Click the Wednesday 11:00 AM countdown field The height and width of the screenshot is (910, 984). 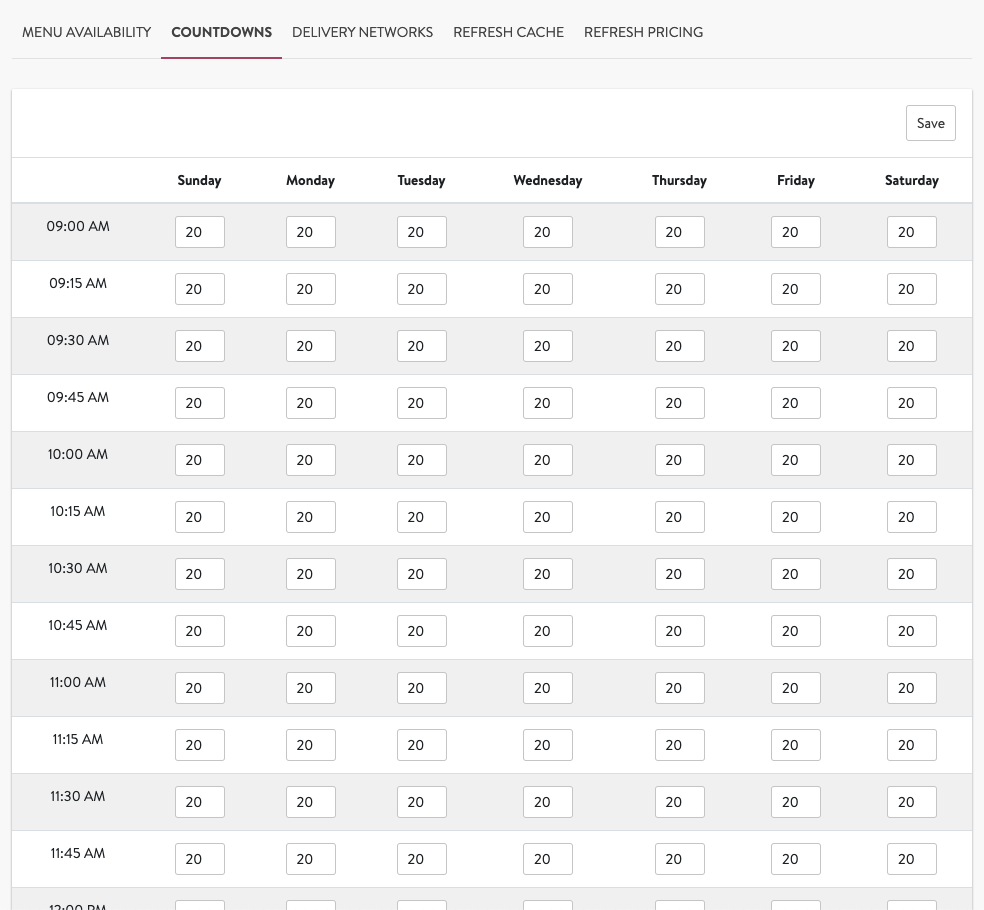click(x=547, y=688)
